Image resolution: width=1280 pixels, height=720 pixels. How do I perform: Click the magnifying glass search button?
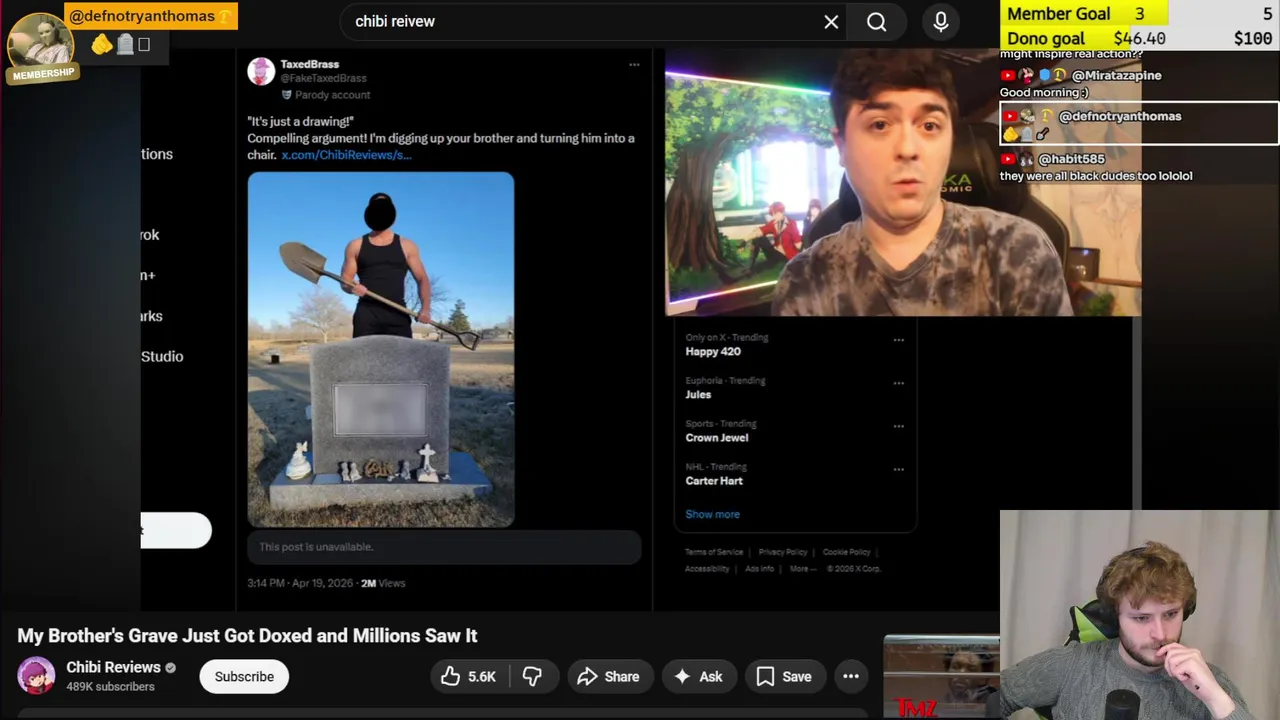click(x=877, y=21)
